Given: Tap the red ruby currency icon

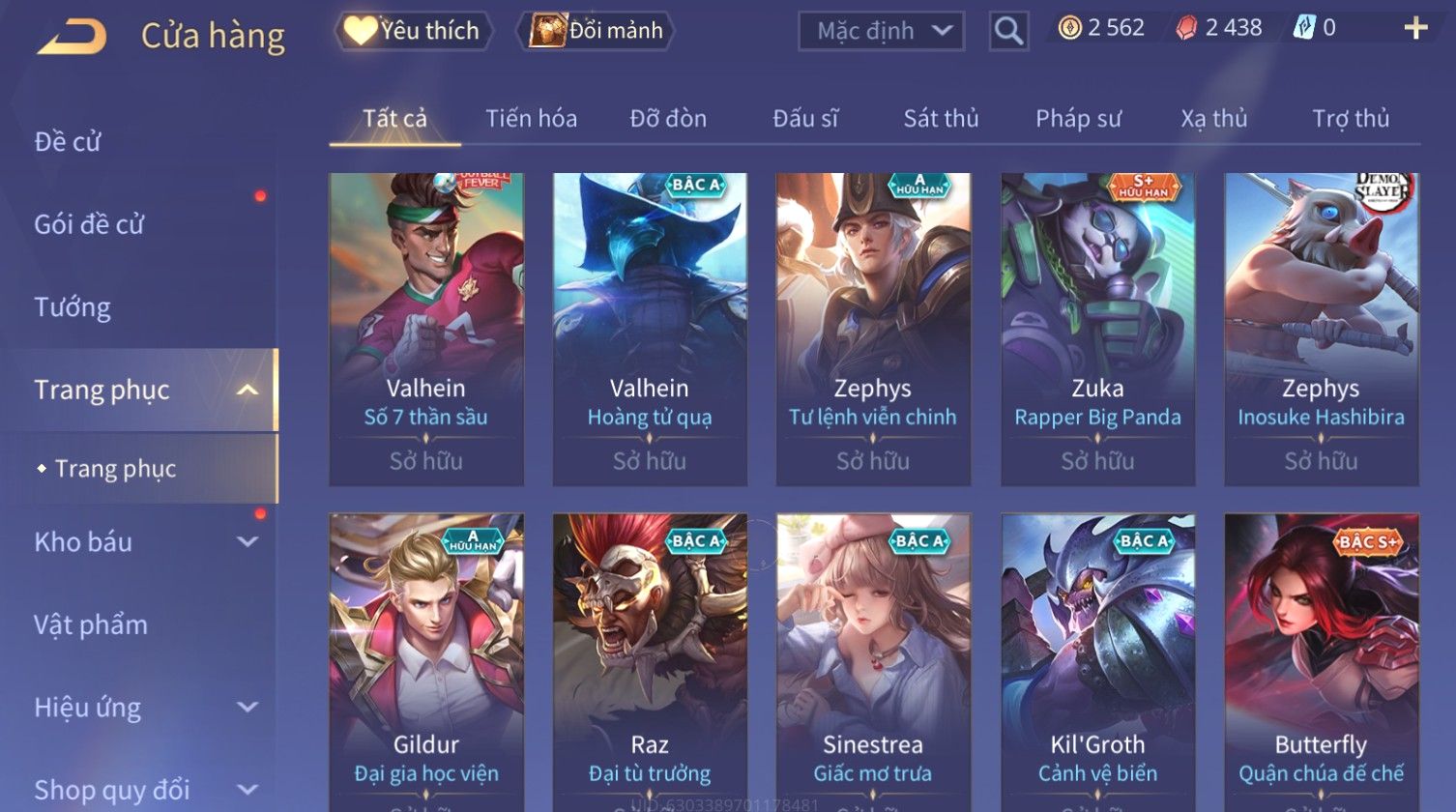Looking at the screenshot, I should 1185,28.
